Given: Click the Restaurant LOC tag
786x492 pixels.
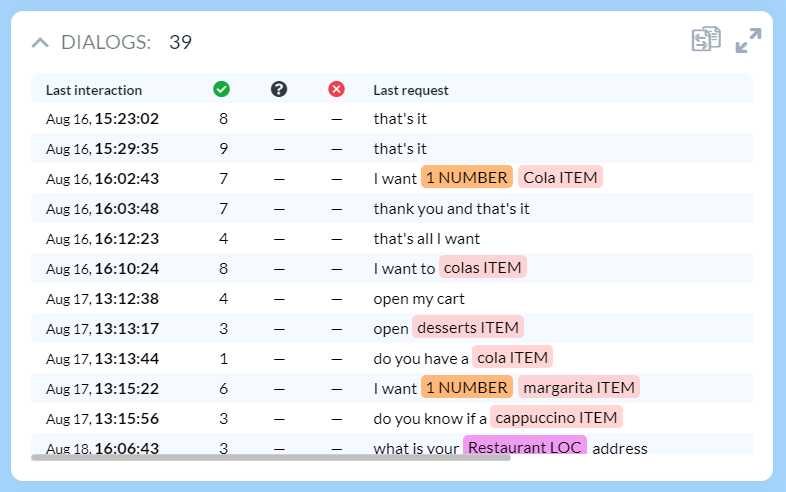Looking at the screenshot, I should [525, 448].
